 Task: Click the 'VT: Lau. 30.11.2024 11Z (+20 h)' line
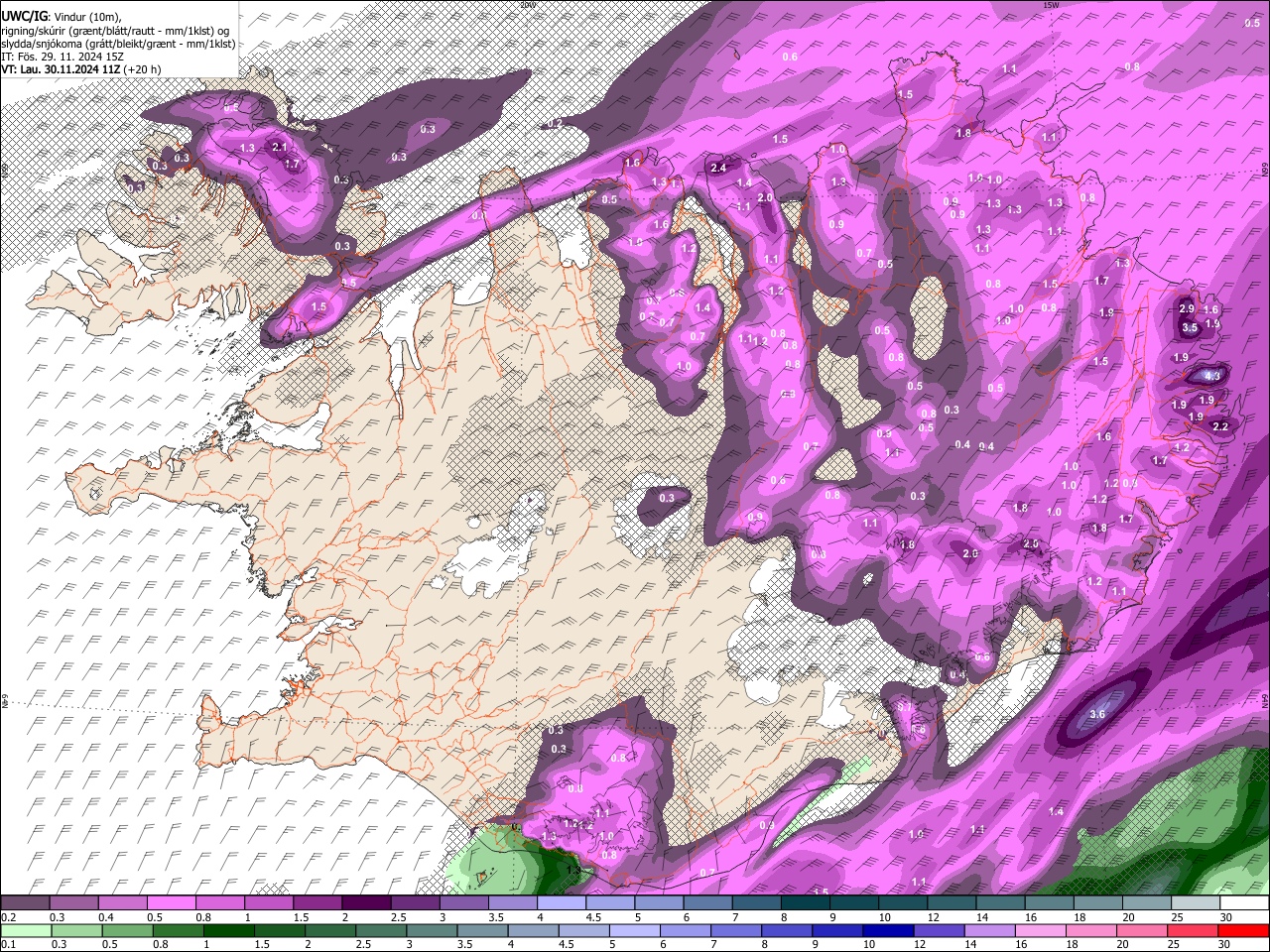point(81,69)
